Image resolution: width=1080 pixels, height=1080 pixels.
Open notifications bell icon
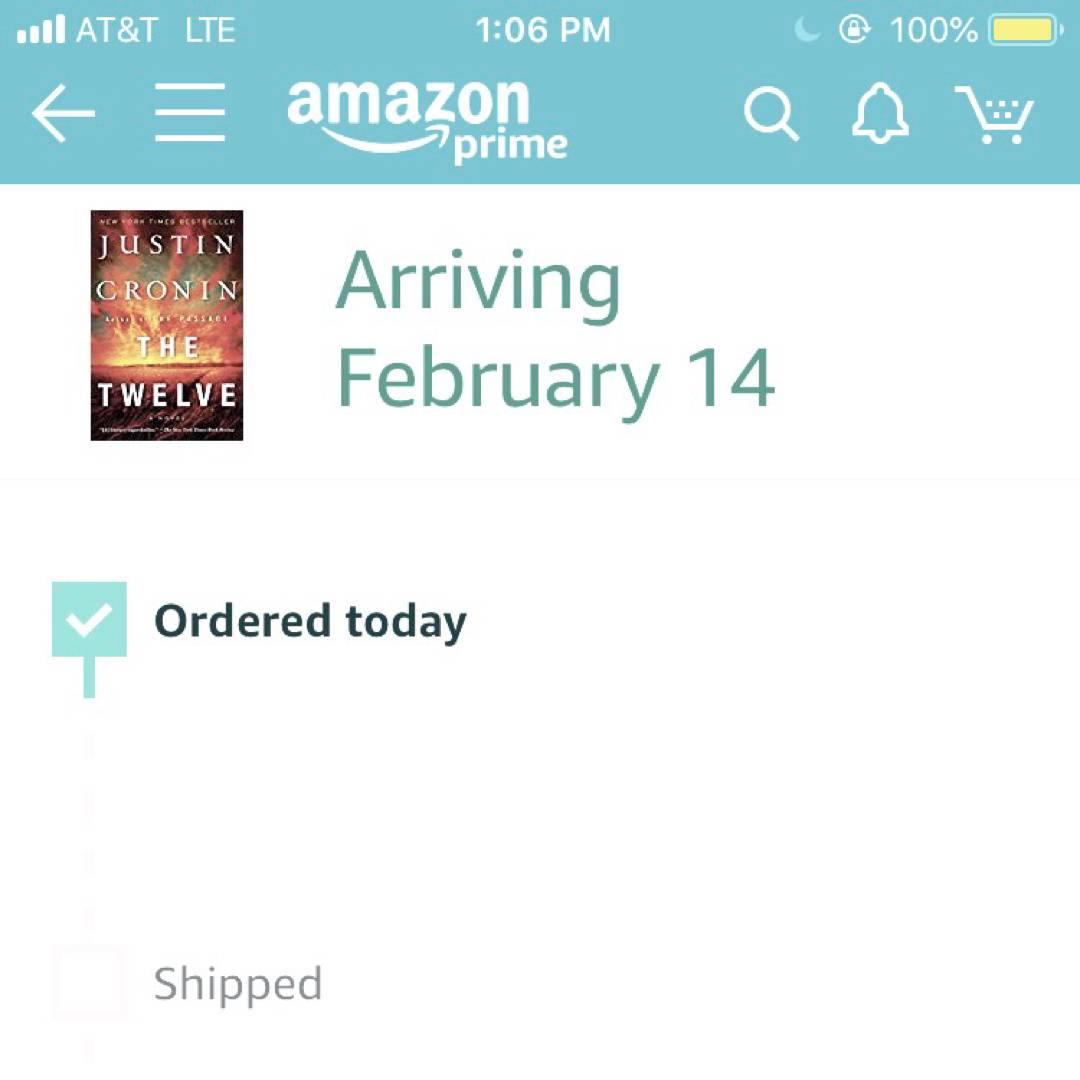point(880,113)
